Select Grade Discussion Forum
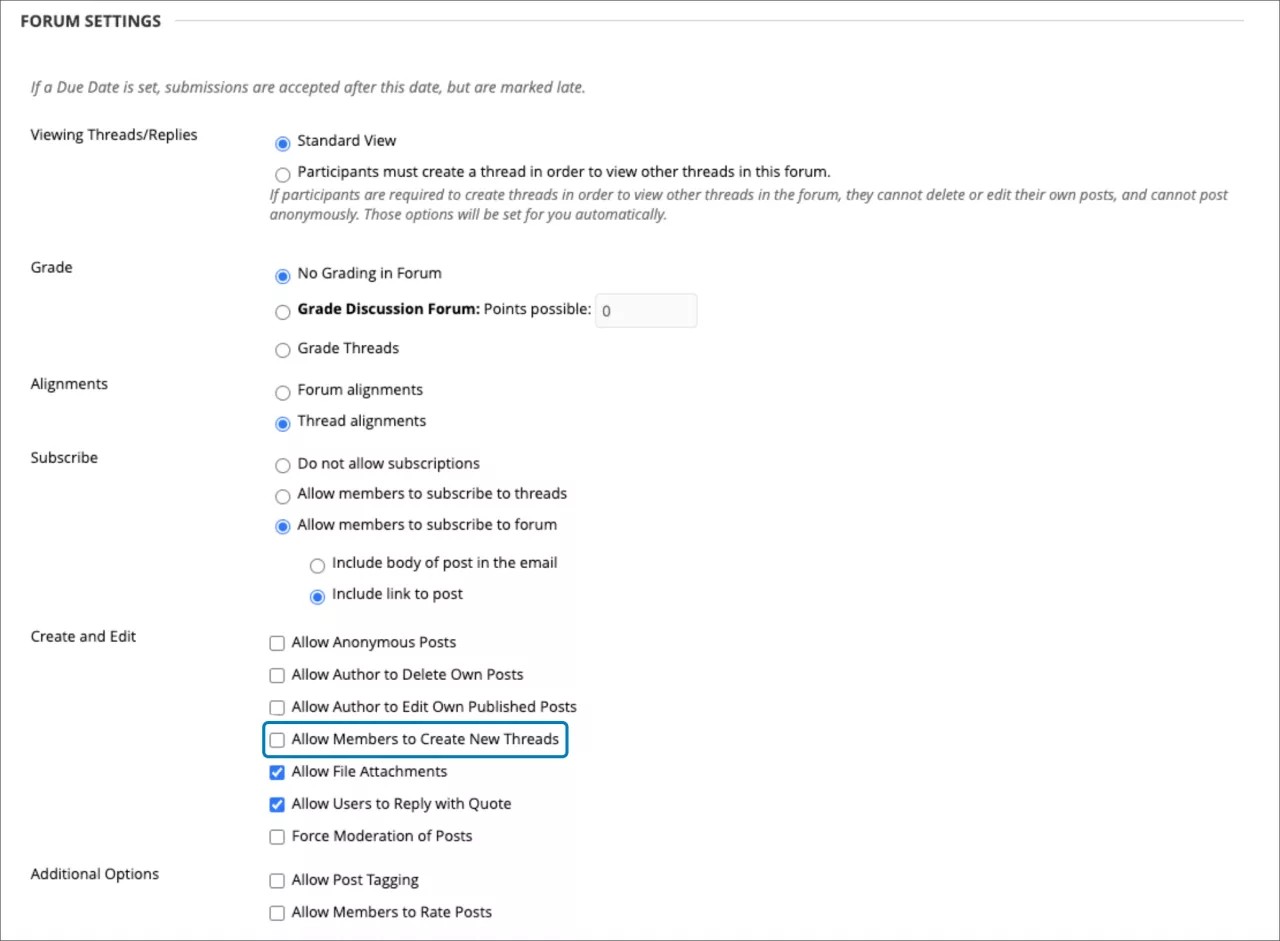Image resolution: width=1280 pixels, height=941 pixels. 282,311
